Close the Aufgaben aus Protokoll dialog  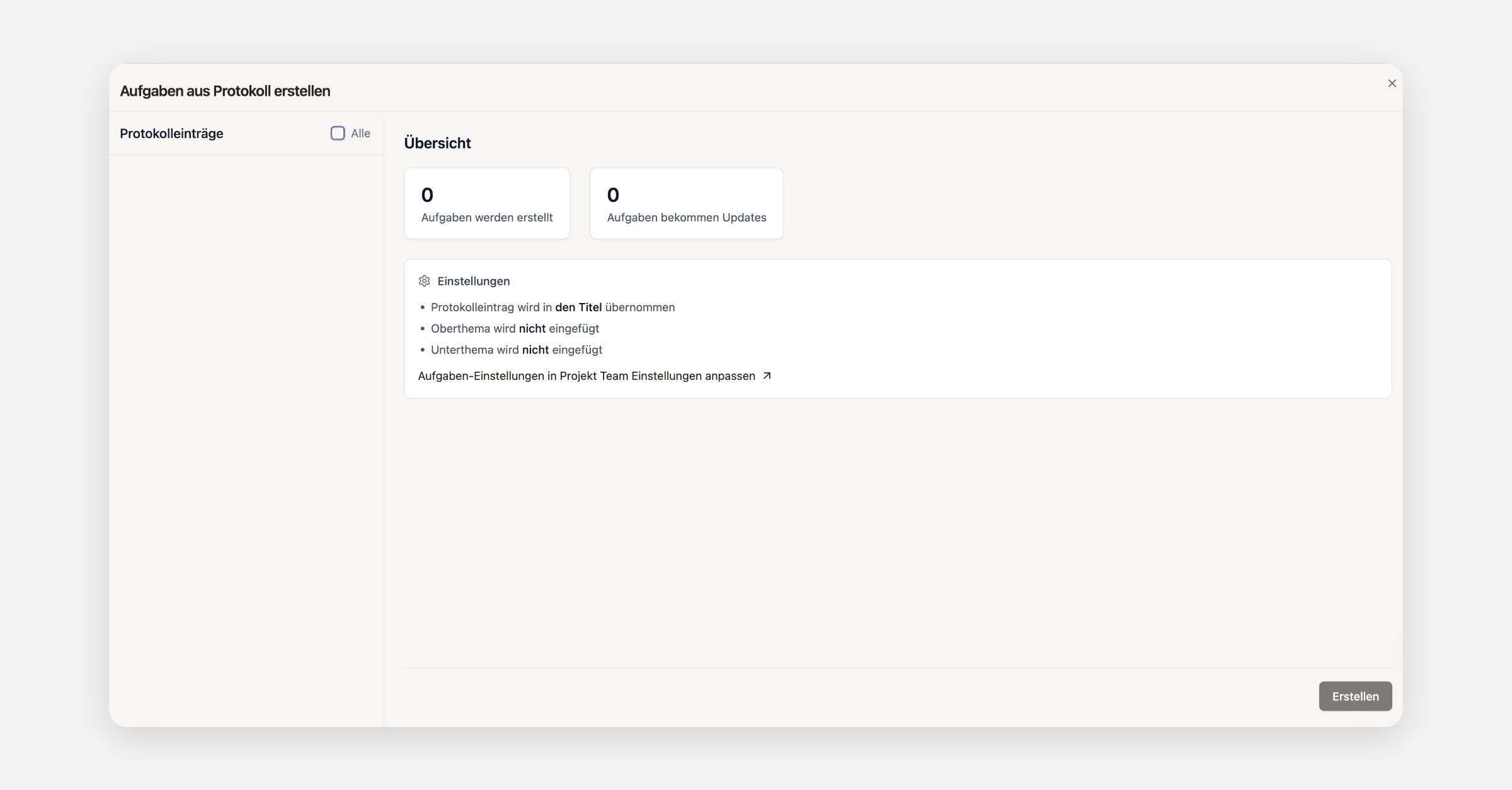pos(1392,83)
